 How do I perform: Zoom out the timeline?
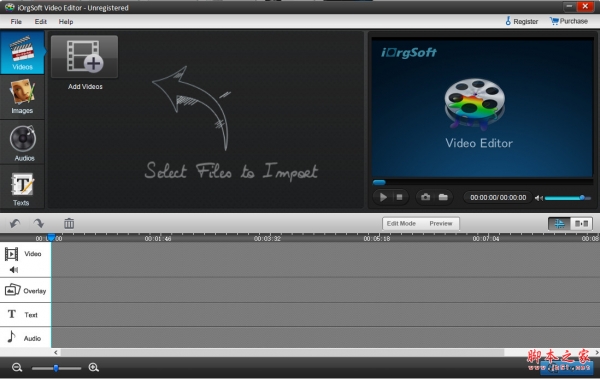point(17,368)
